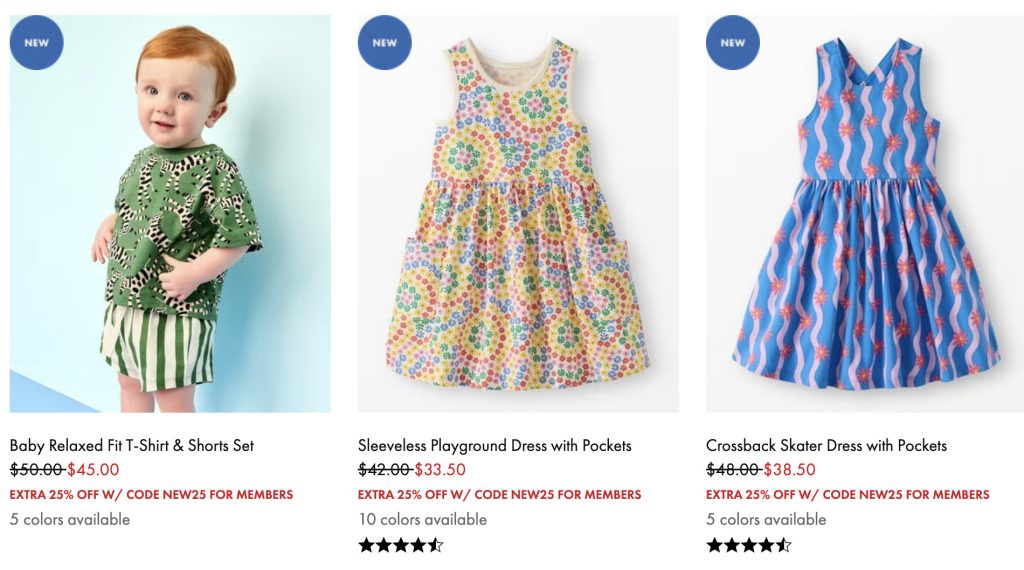The image size is (1024, 570).
Task: Click the $45.00 sale price
Action: [93, 469]
